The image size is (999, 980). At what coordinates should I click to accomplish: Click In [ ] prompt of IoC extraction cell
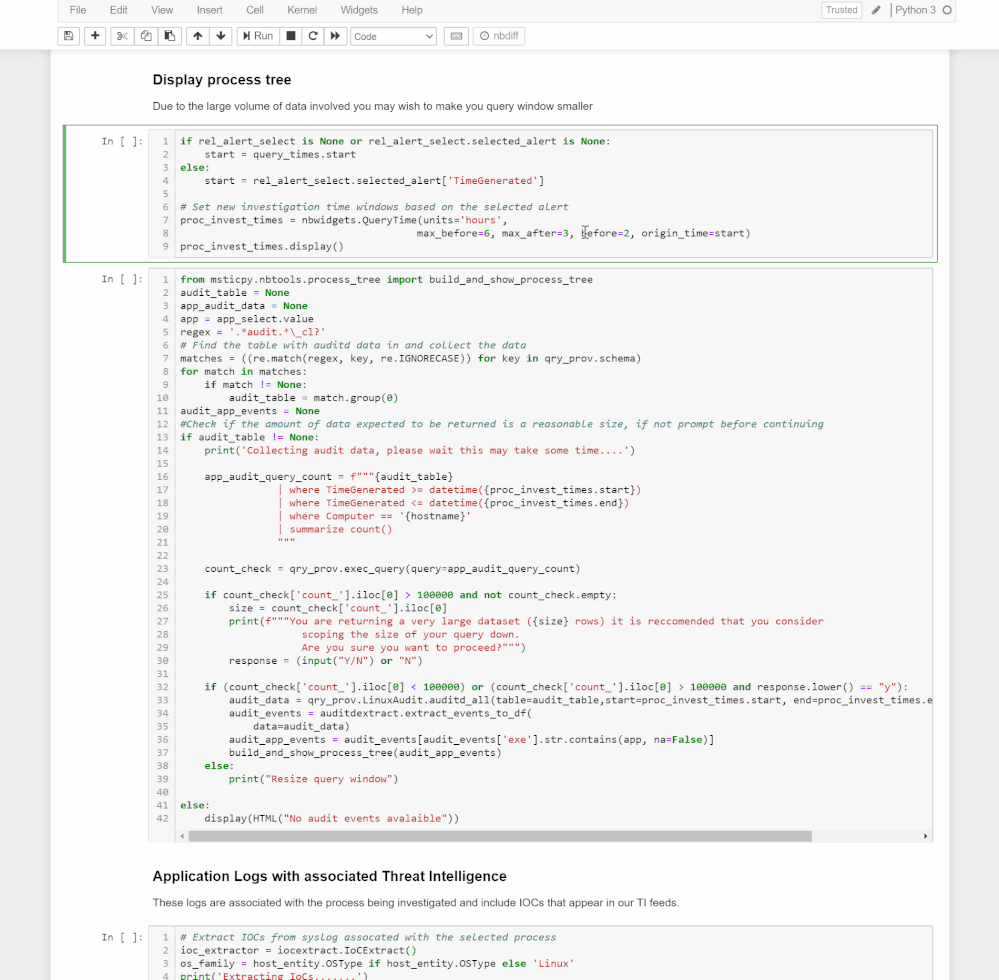[x=122, y=937]
